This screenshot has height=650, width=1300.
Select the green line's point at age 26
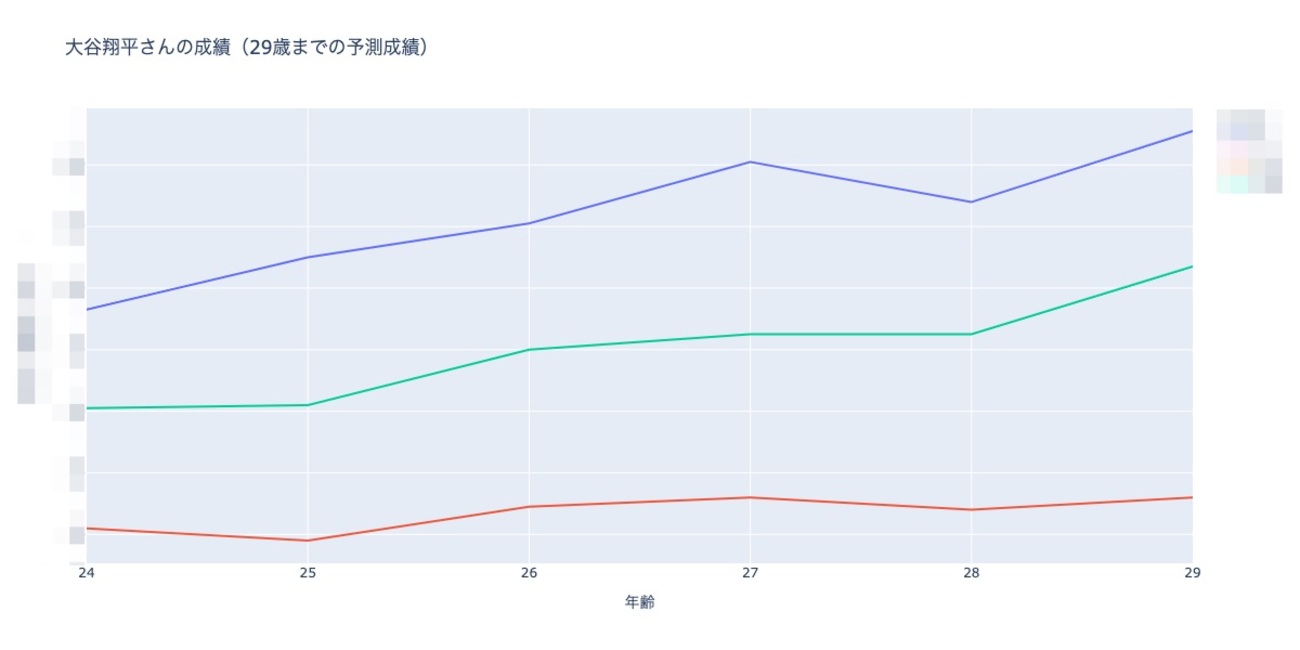tap(529, 349)
